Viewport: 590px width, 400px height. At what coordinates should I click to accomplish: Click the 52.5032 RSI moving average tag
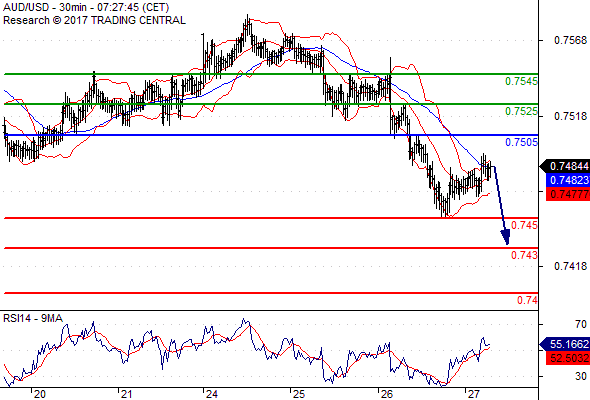click(x=568, y=358)
